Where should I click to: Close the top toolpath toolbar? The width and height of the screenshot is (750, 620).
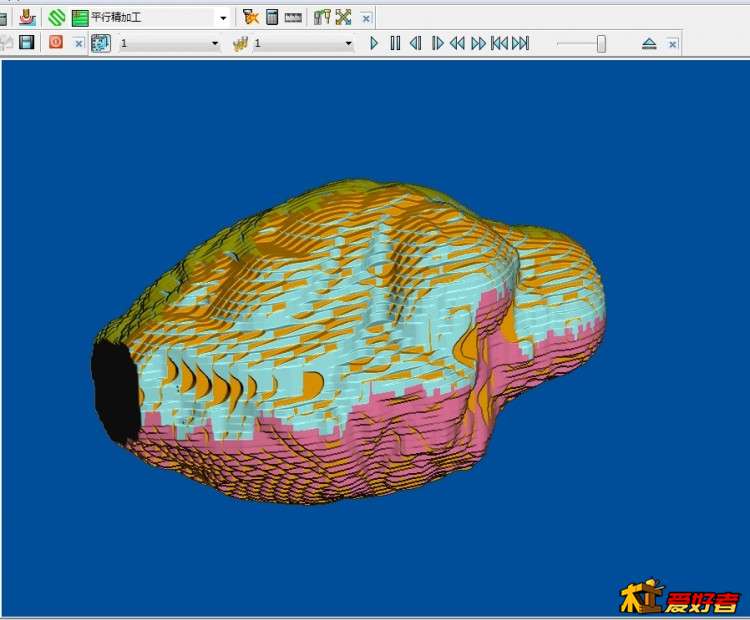[365, 19]
